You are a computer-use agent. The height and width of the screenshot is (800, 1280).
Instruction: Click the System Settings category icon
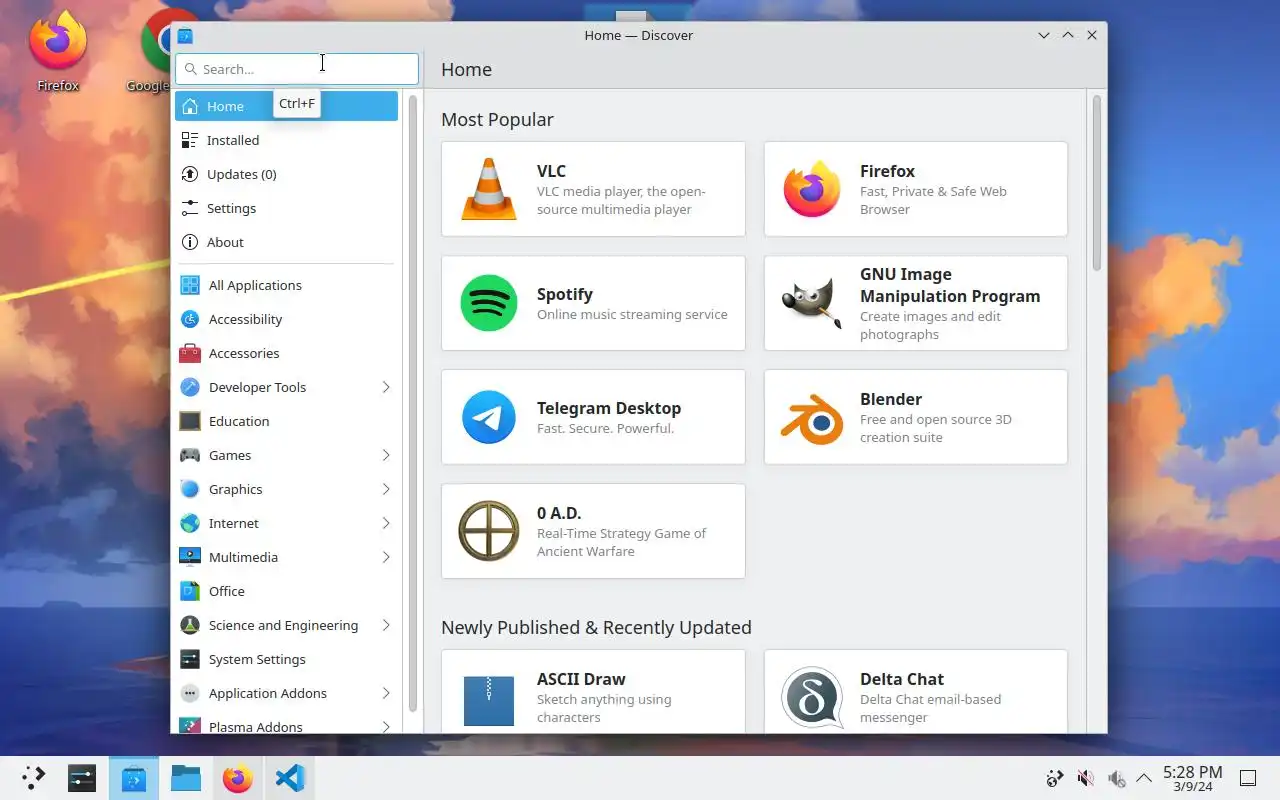(x=190, y=659)
